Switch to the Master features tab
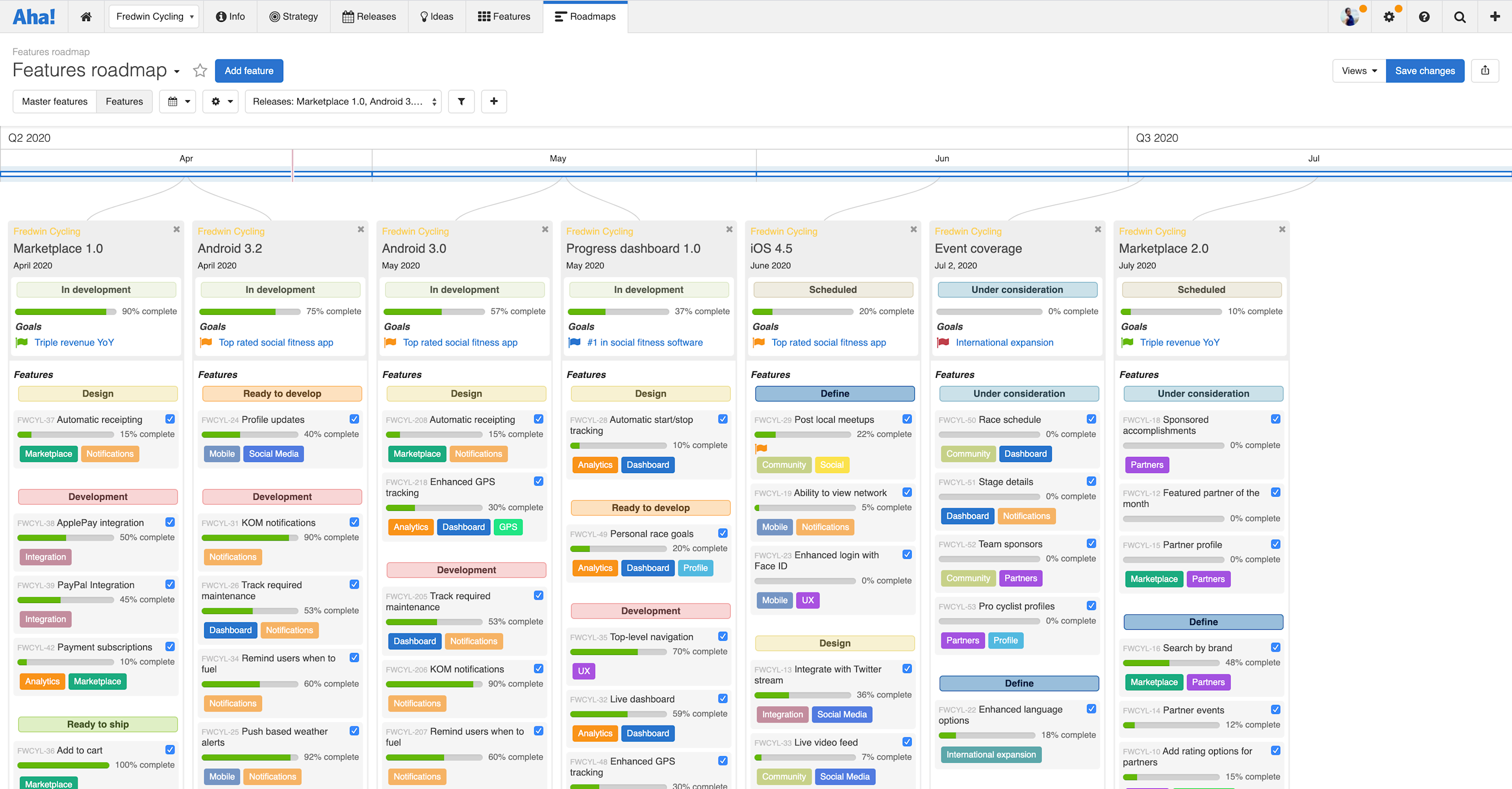Screen dimensions: 1512x789 pos(54,101)
